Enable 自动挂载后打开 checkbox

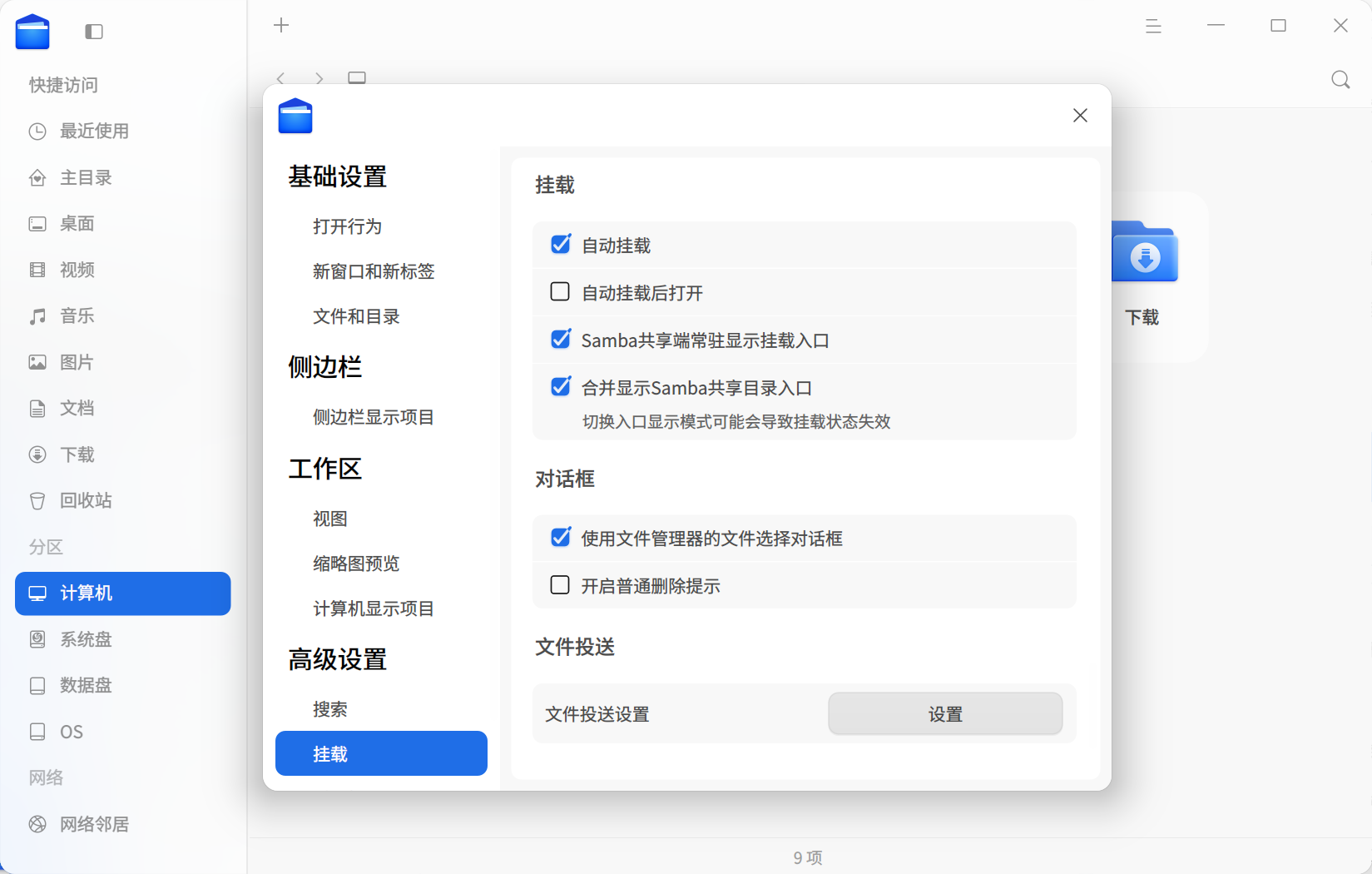pos(561,291)
